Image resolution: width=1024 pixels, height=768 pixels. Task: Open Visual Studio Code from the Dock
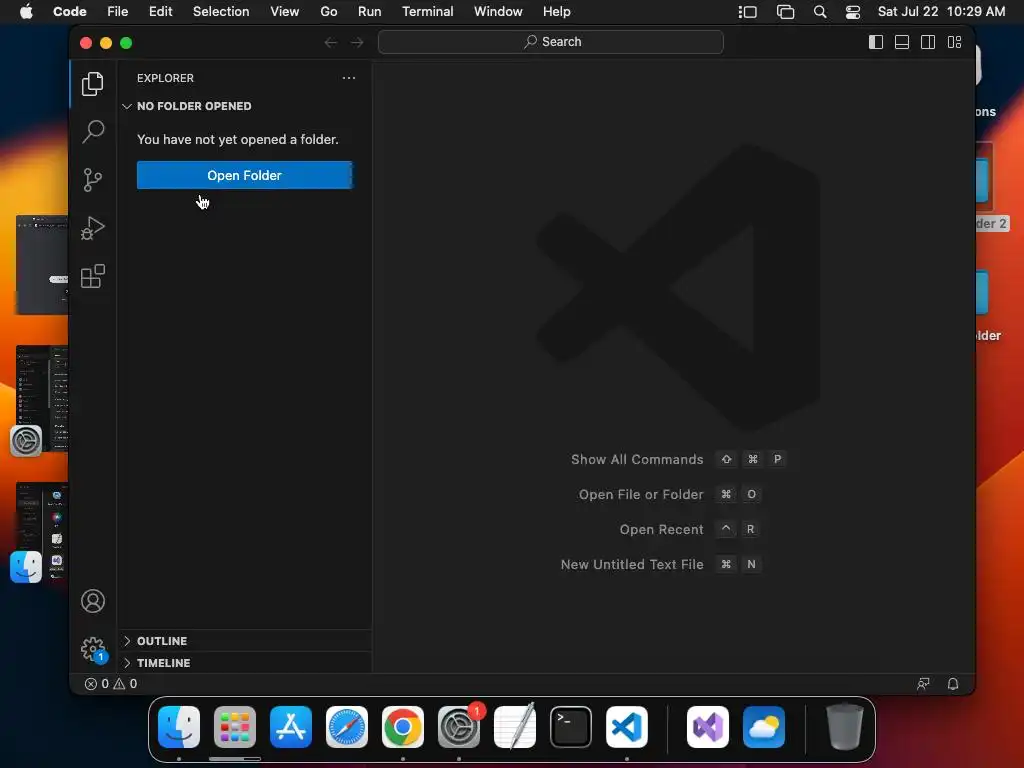coord(627,726)
